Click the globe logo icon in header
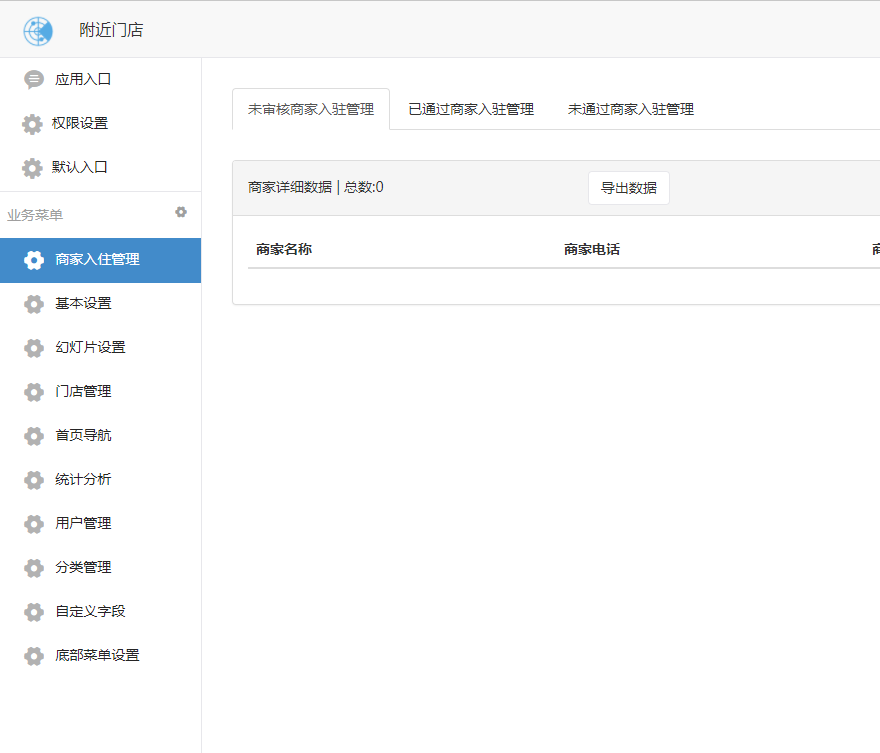The width and height of the screenshot is (880, 753). 38,31
